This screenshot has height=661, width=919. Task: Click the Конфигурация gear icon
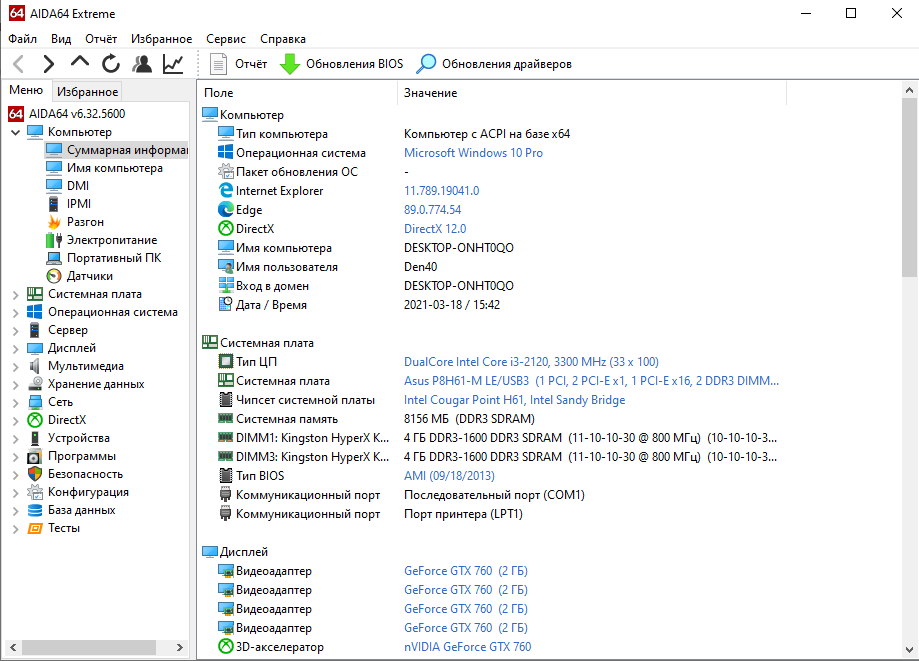(x=35, y=492)
